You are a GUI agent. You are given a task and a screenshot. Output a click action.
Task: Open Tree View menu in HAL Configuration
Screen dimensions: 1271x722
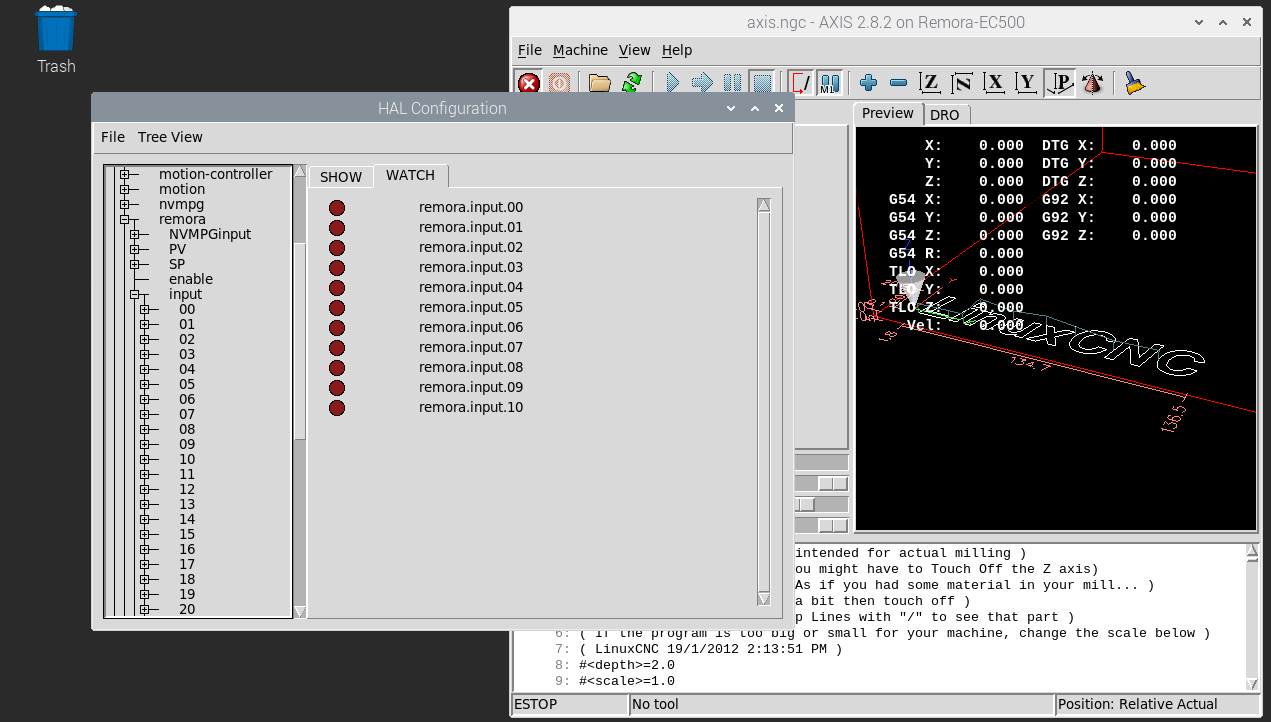click(x=170, y=137)
